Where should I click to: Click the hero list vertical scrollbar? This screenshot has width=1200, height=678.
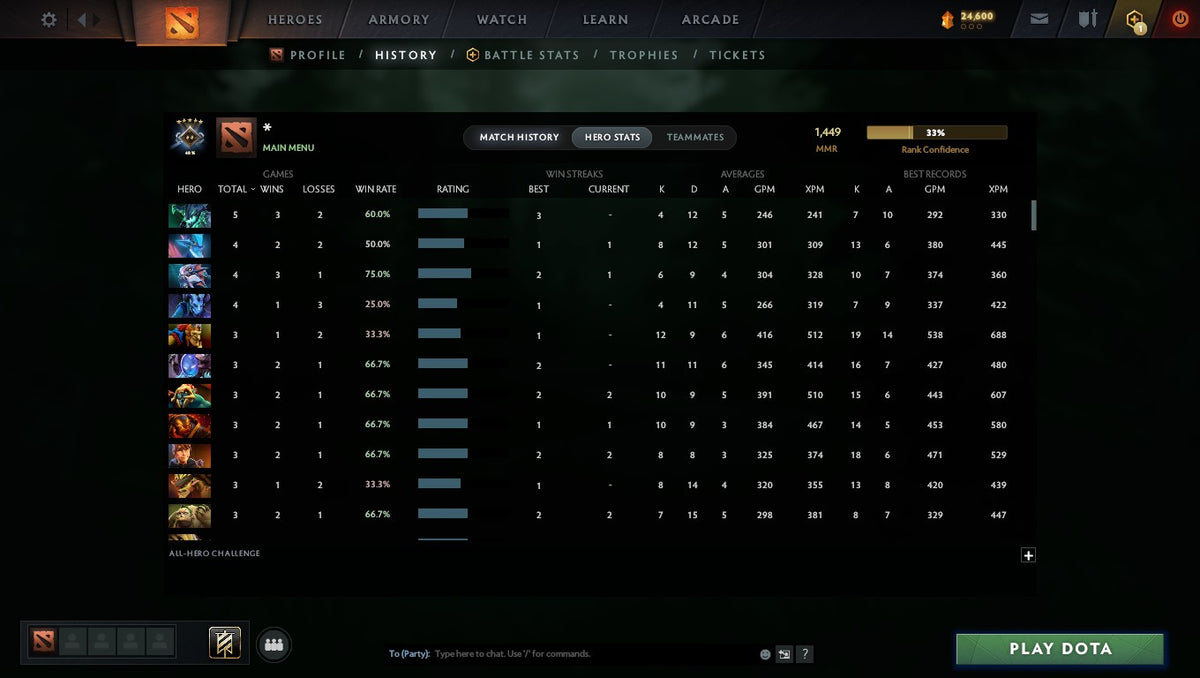[x=1034, y=215]
